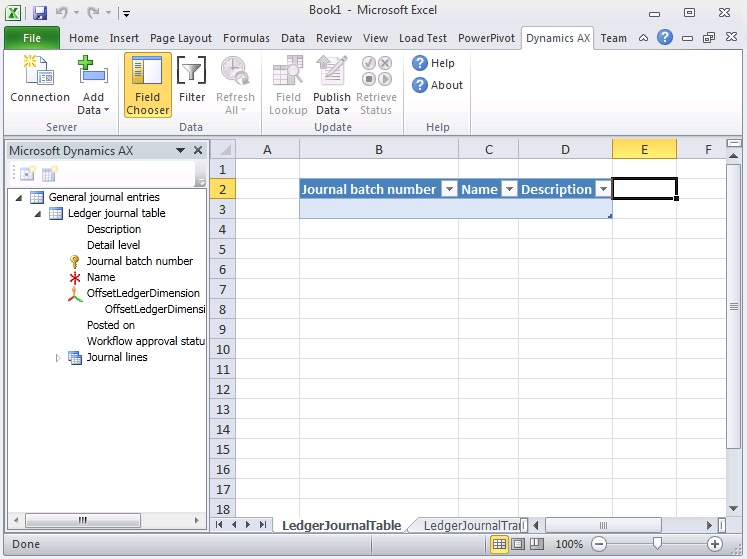Click the Journal batch number header cell
This screenshot has width=747, height=559.
pos(379,189)
